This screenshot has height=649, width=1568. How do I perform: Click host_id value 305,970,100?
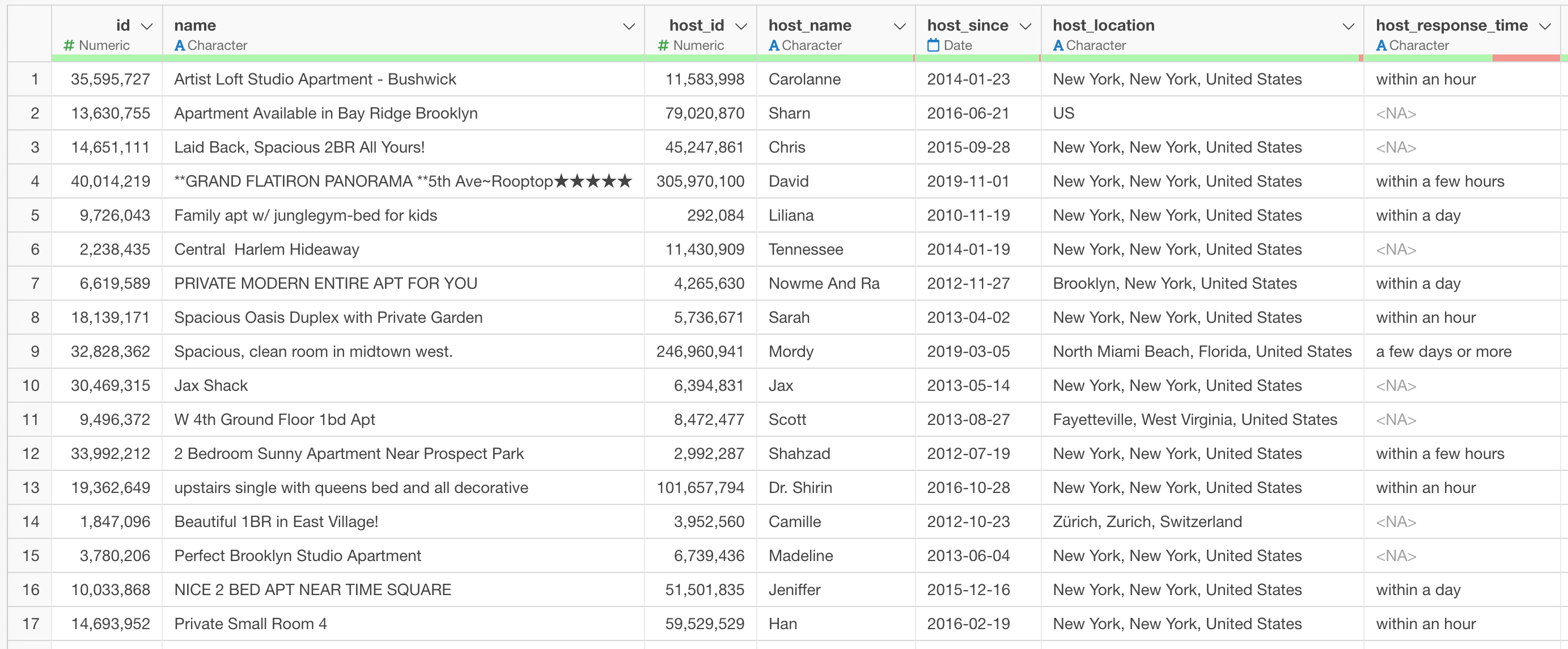point(700,182)
